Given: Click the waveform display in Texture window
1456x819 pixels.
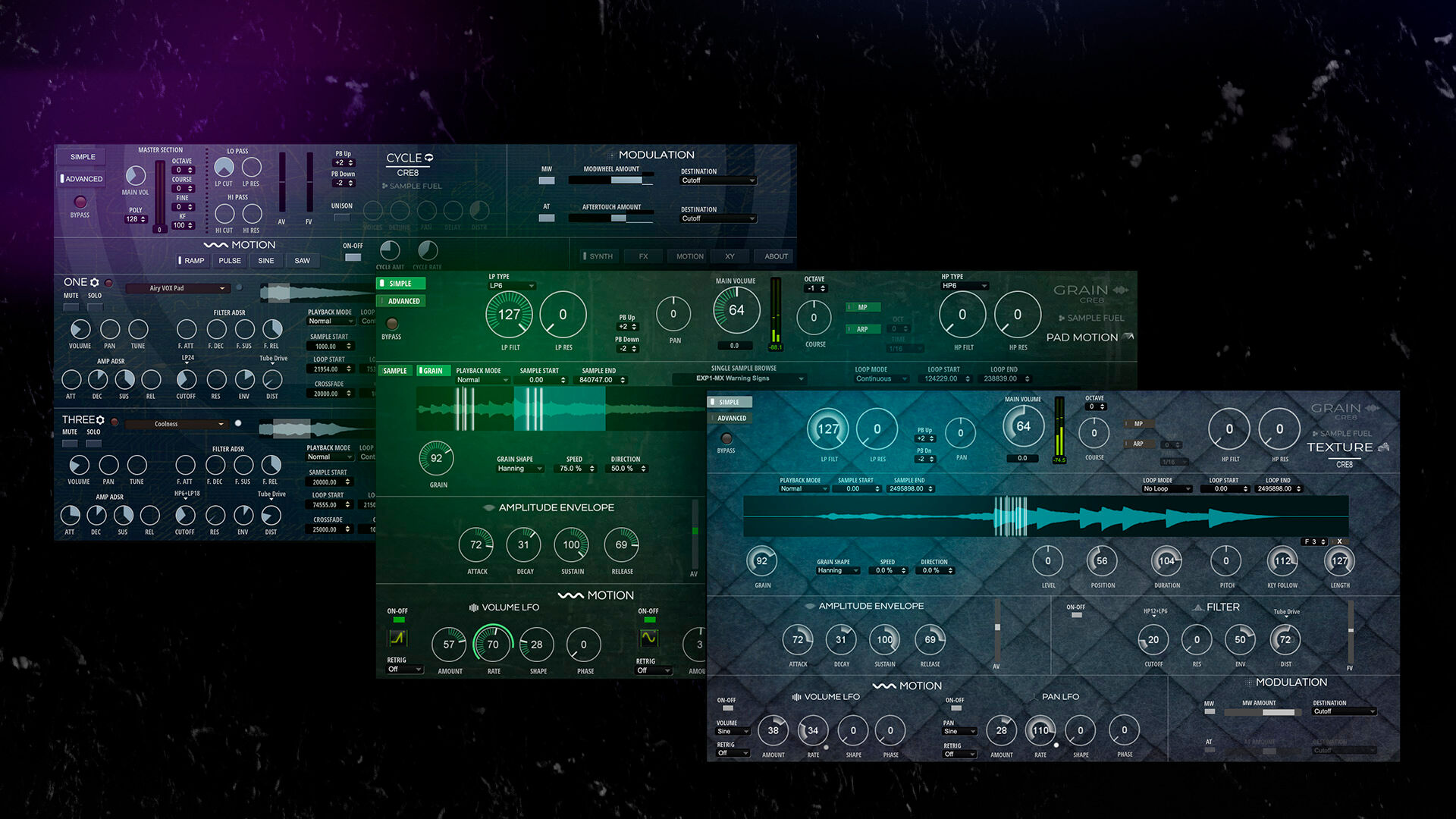Looking at the screenshot, I should point(1046,516).
